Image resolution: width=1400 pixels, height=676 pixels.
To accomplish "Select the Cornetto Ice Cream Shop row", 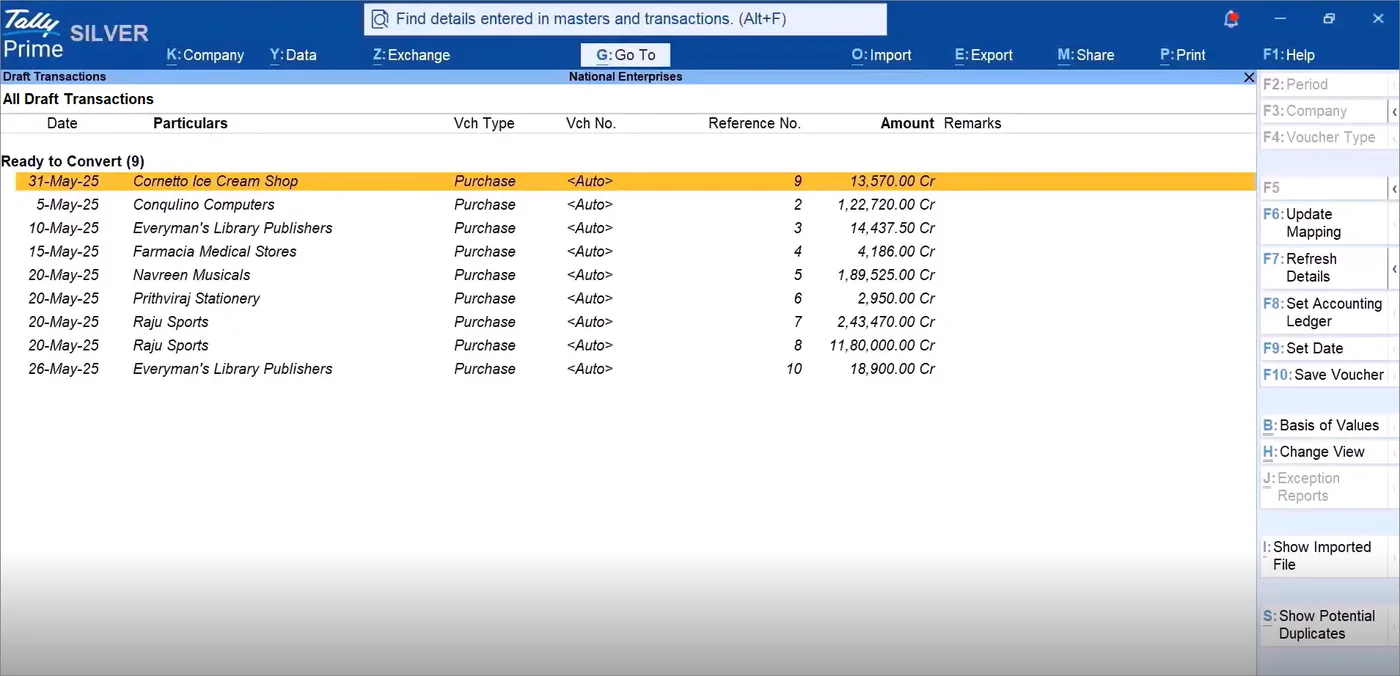I will point(635,181).
